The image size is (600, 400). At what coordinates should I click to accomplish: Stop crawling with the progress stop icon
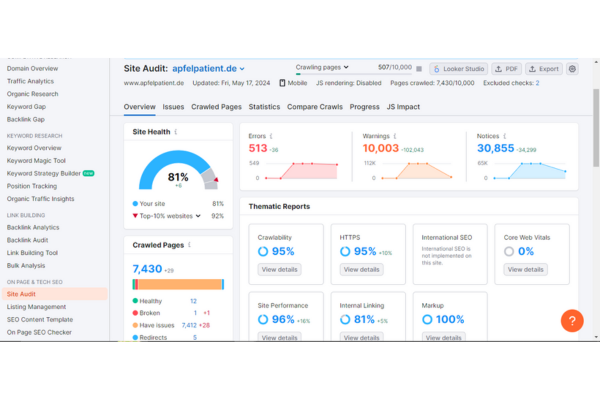click(421, 68)
